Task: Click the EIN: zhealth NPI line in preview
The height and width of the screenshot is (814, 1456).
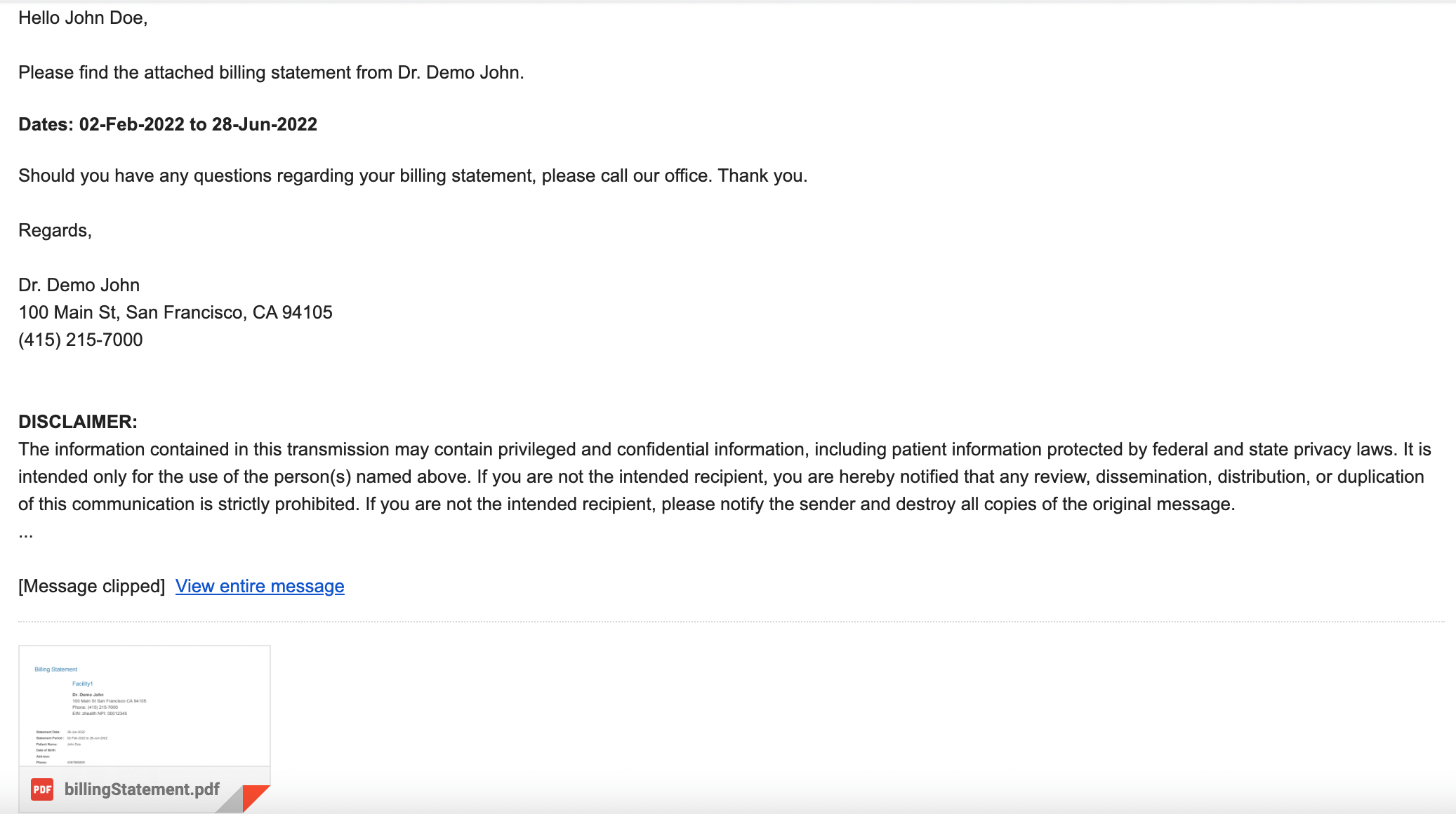Action: tap(98, 714)
